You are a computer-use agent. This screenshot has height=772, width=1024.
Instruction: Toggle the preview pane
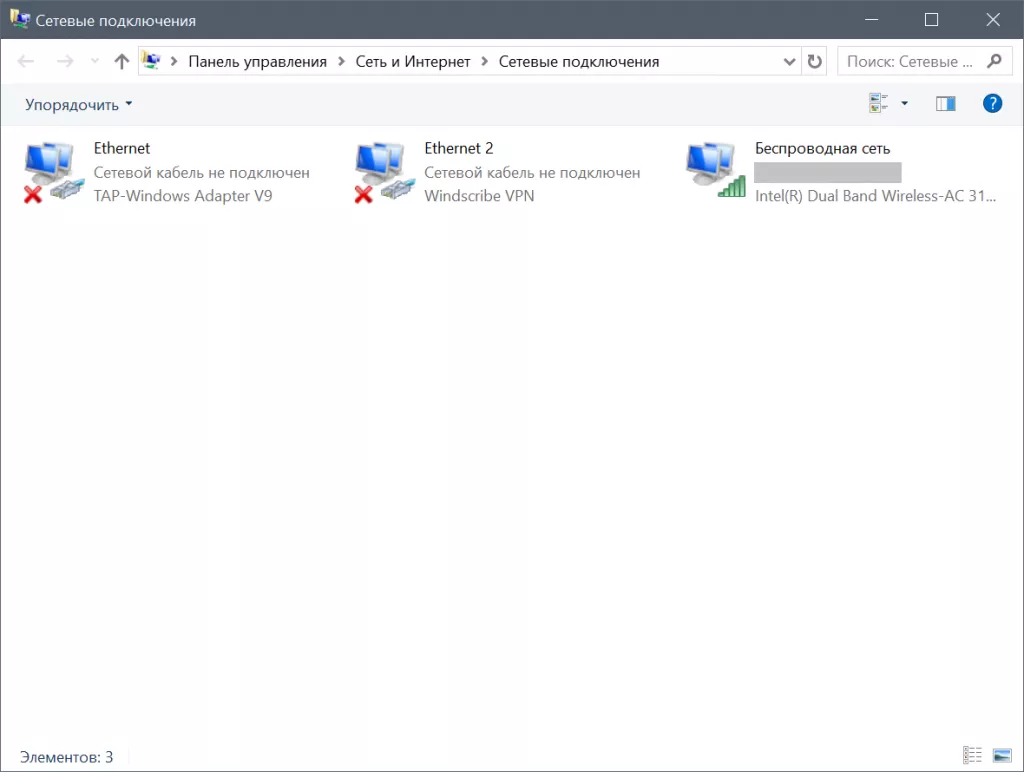[x=946, y=103]
